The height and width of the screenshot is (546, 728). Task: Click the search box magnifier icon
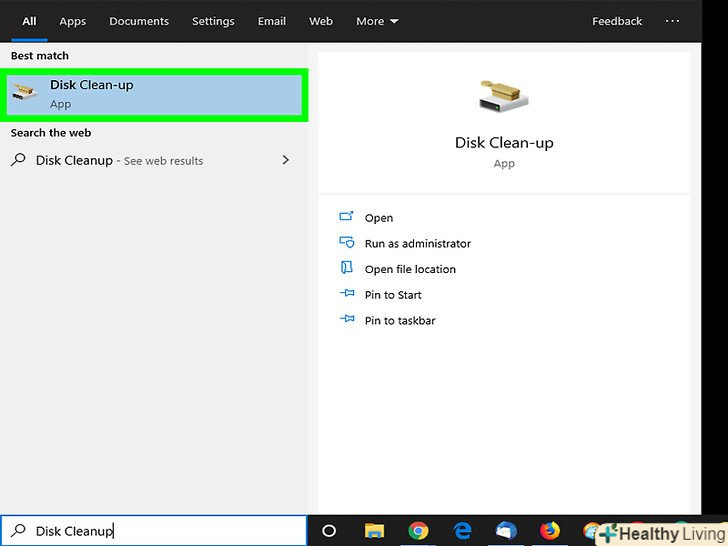tap(19, 530)
